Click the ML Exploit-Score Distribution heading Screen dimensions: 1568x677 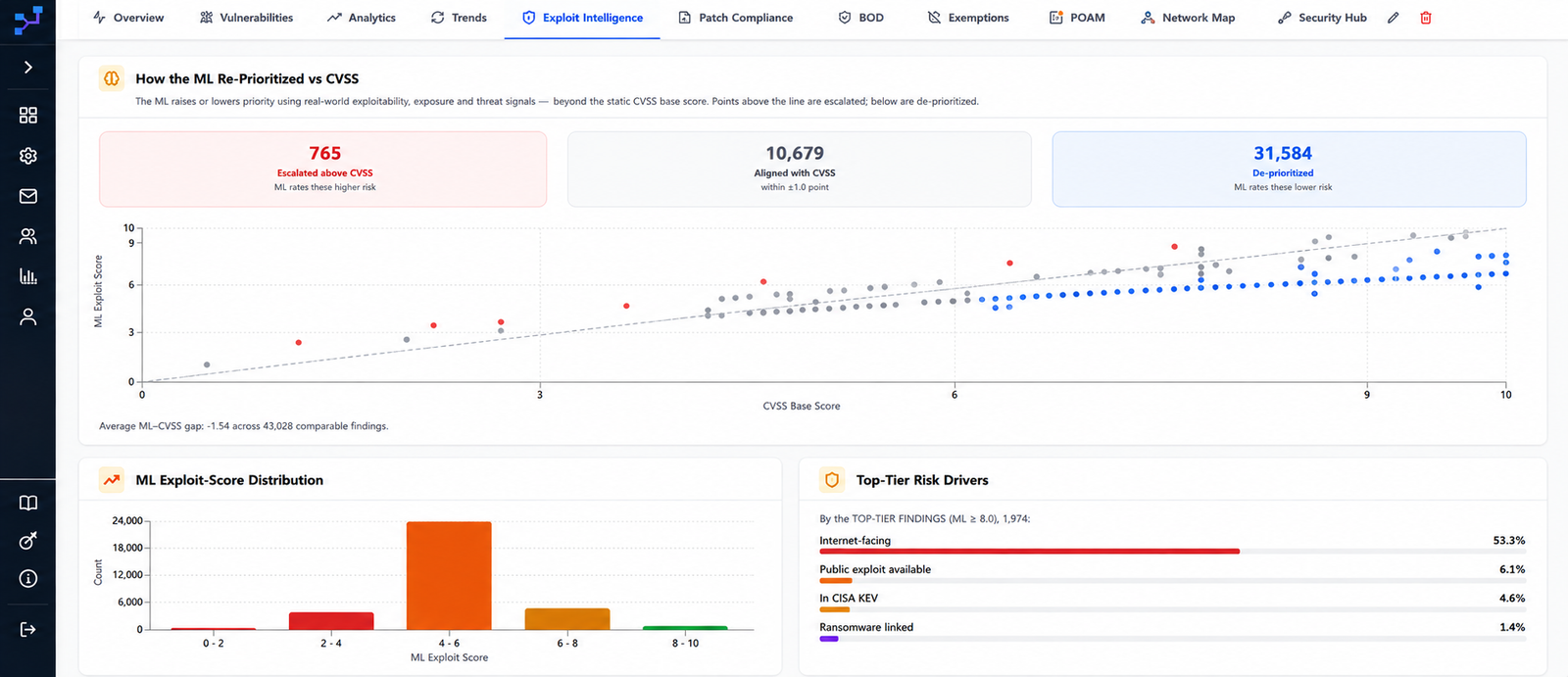[x=229, y=480]
